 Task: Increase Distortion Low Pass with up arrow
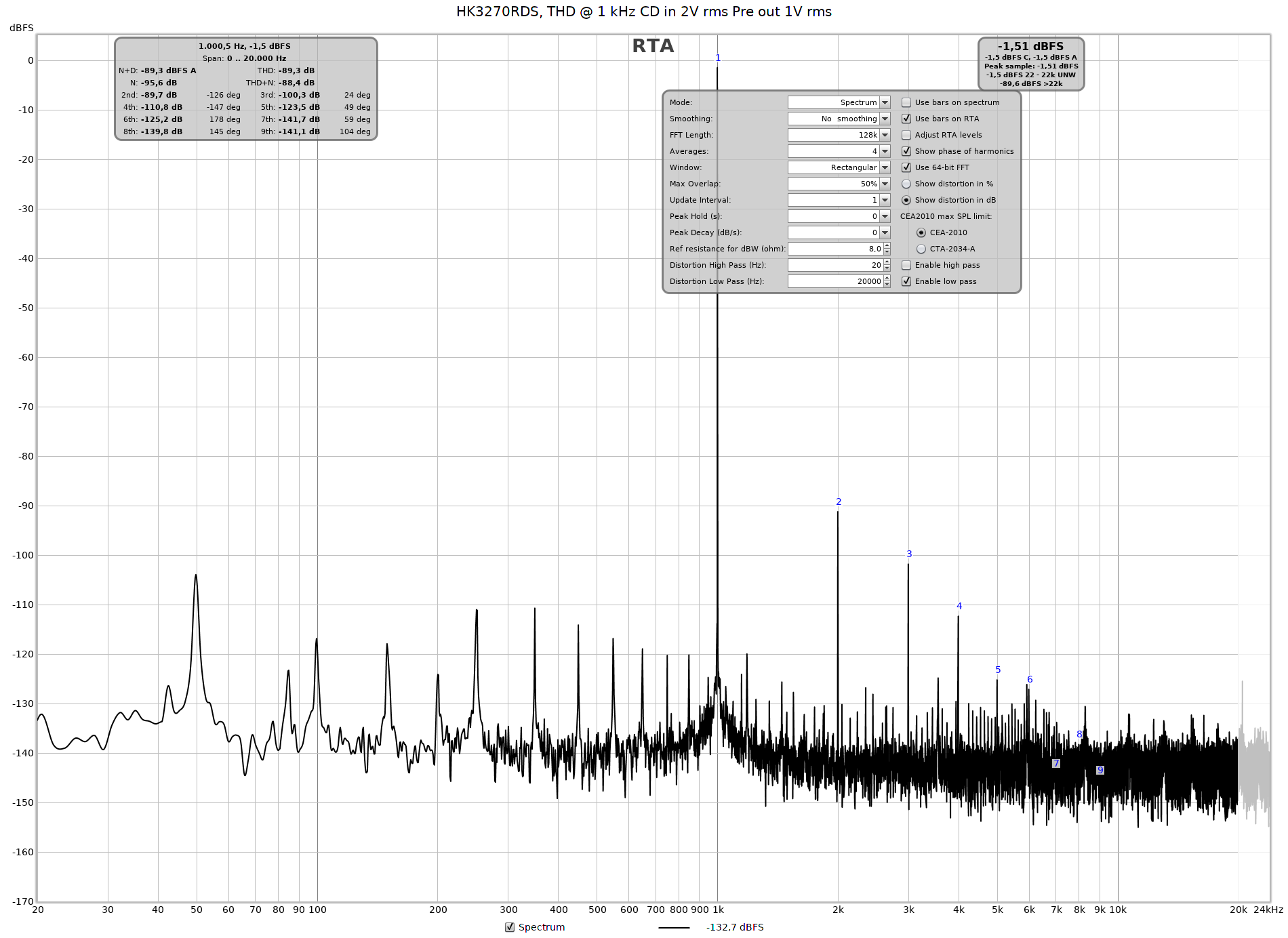[x=887, y=279]
